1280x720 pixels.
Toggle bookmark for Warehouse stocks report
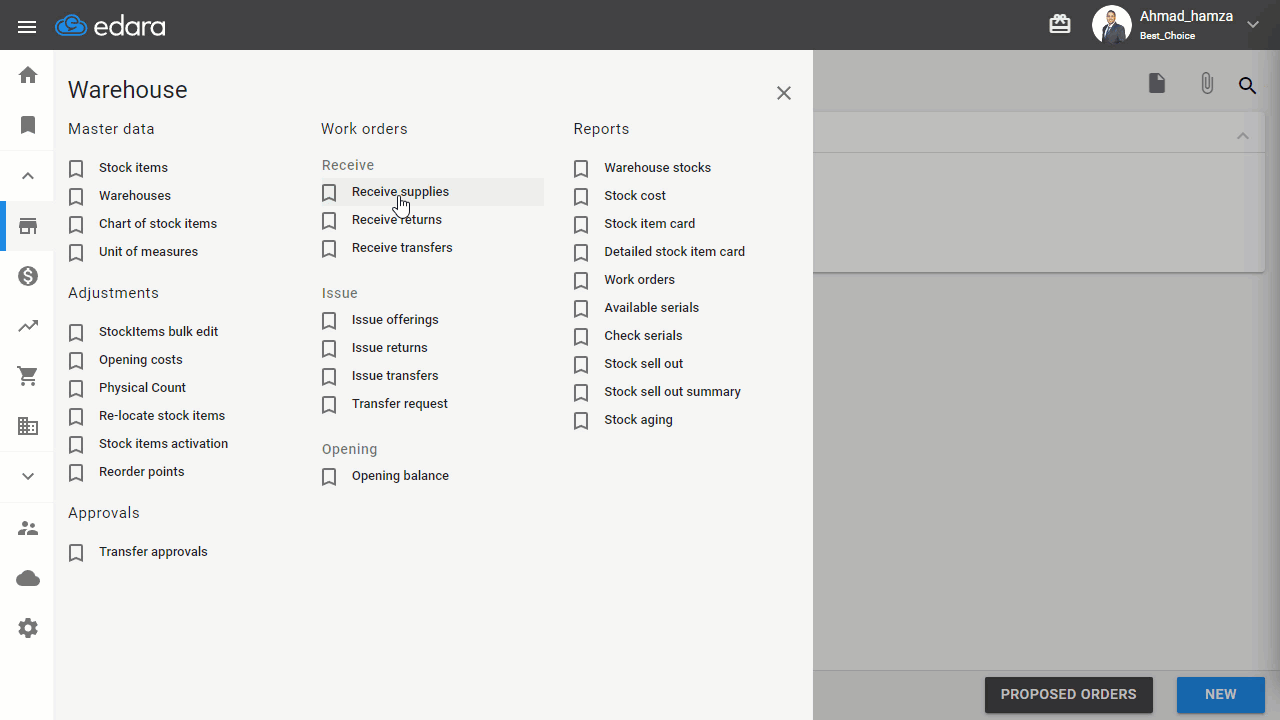coord(581,168)
